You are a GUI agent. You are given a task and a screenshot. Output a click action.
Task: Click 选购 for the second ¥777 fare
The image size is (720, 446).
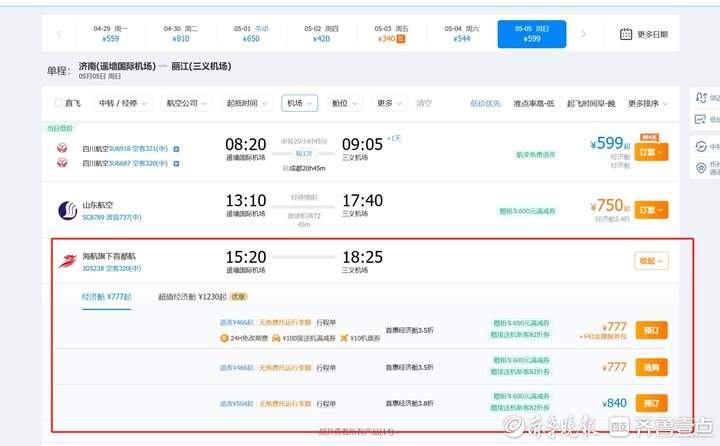pos(651,367)
